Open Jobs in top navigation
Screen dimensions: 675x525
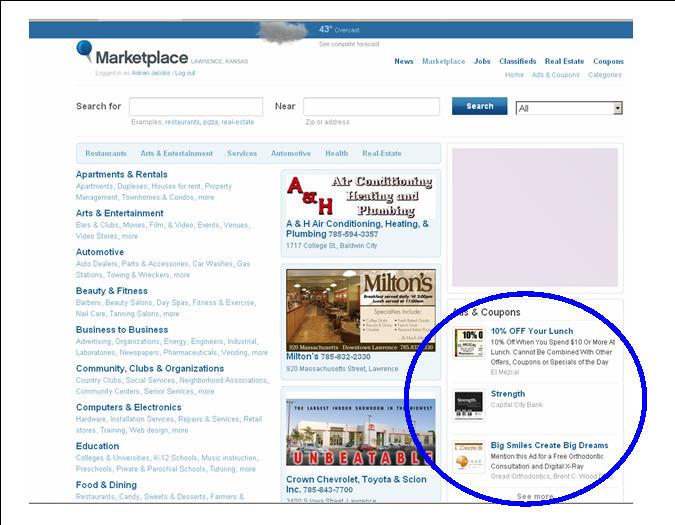pyautogui.click(x=482, y=61)
